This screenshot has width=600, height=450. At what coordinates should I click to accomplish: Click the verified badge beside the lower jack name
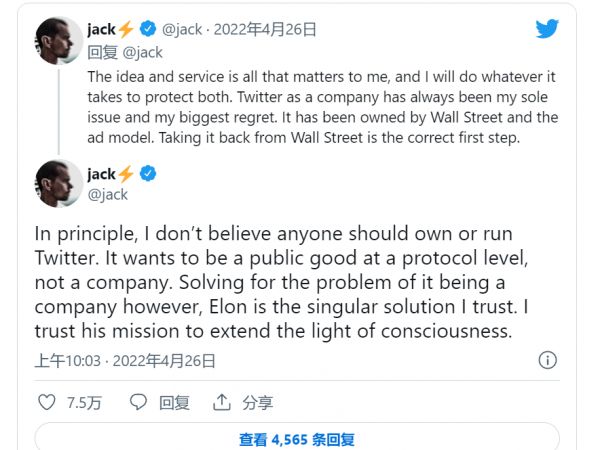click(x=148, y=174)
